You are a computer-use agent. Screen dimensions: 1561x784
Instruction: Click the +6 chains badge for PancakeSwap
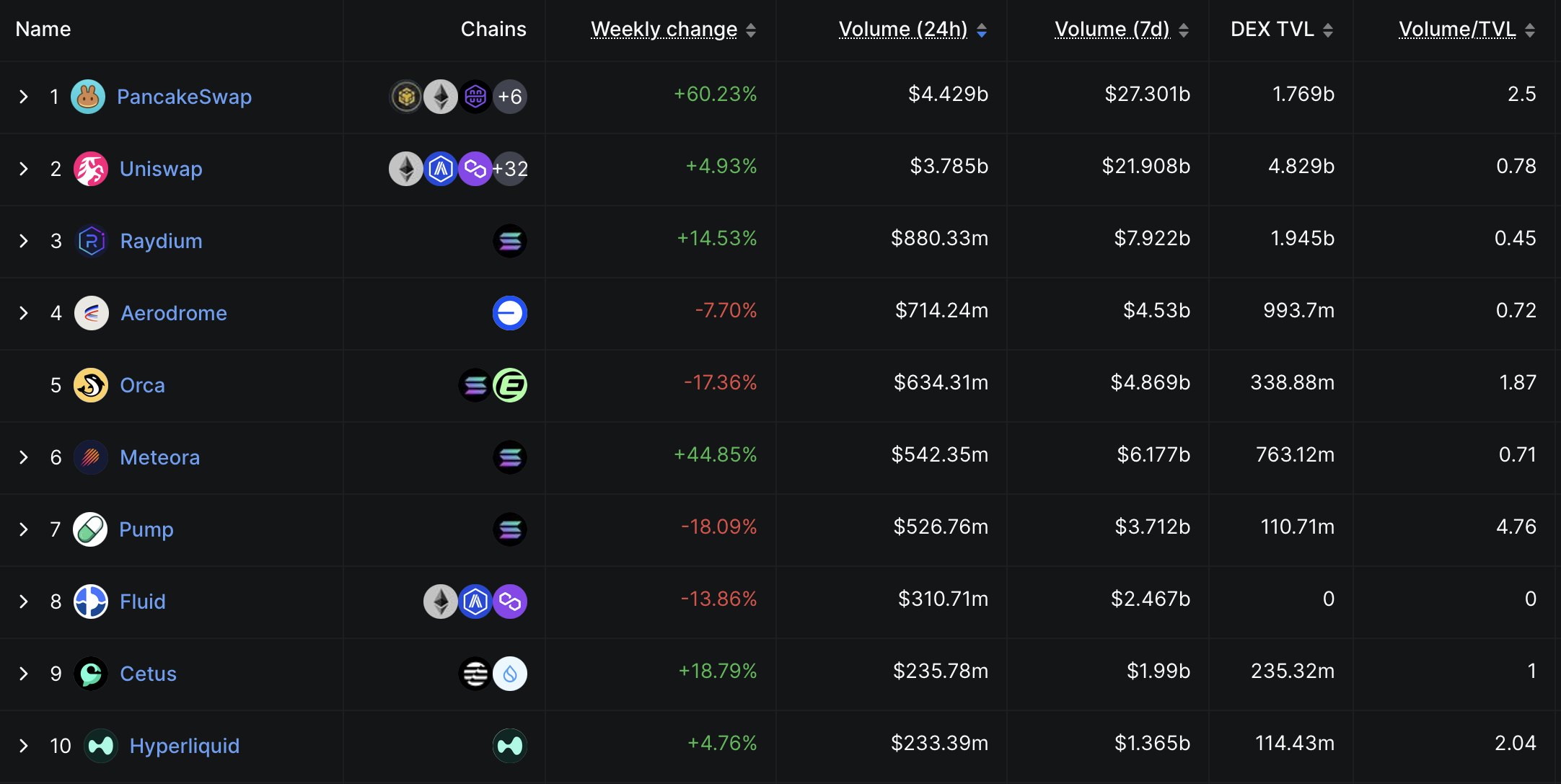point(510,97)
